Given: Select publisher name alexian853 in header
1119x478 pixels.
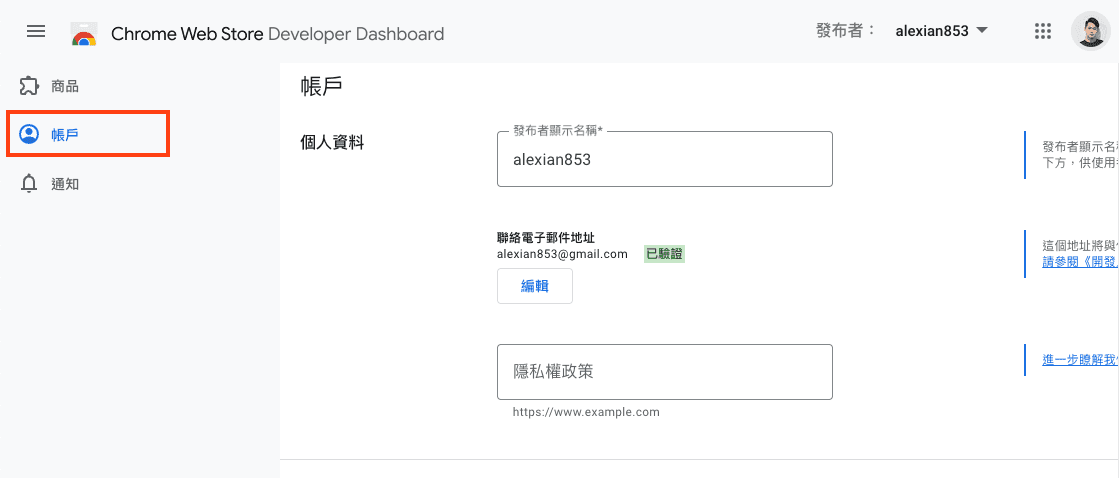Looking at the screenshot, I should click(931, 31).
